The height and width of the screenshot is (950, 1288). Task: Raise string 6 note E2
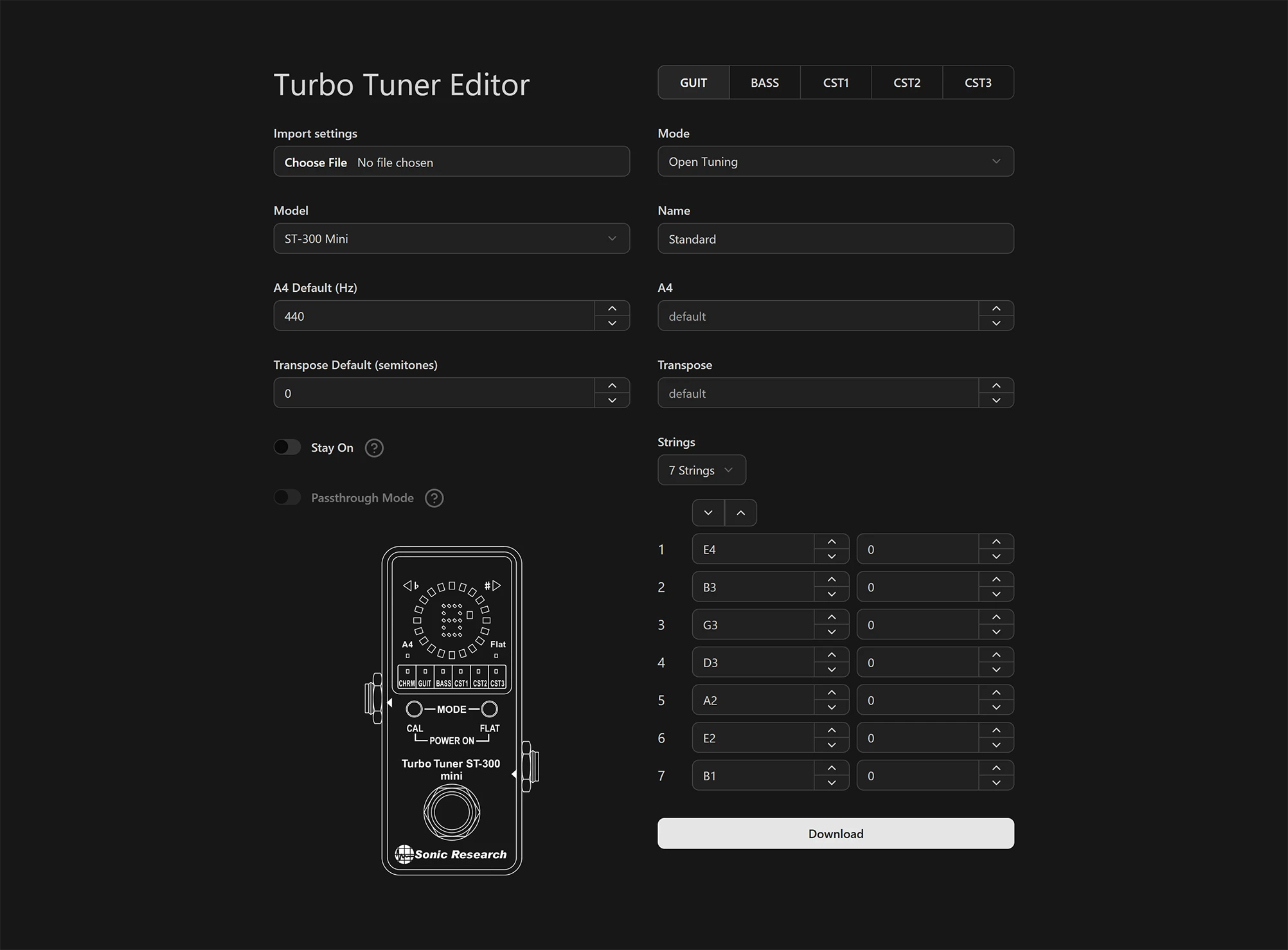(832, 730)
